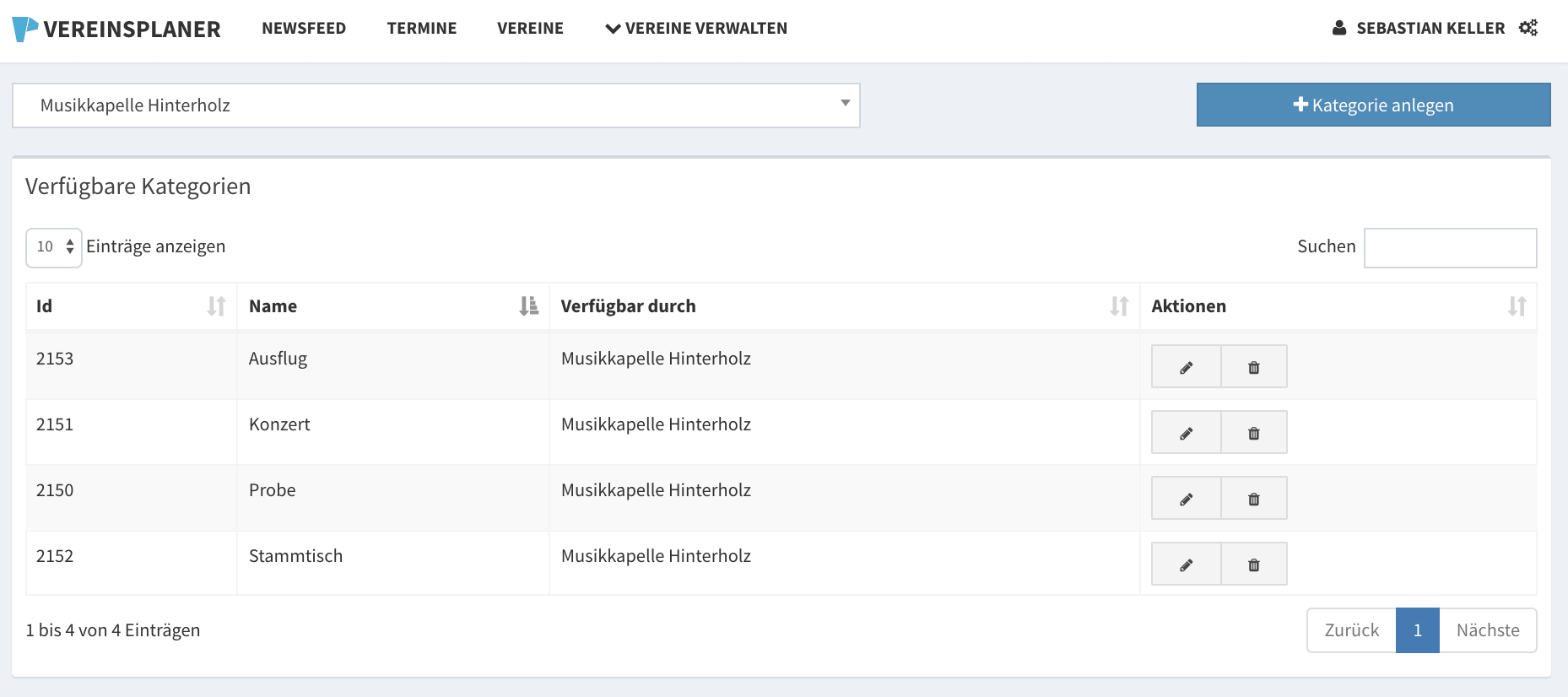Click the trash icon for Konzert
The height and width of the screenshot is (697, 1568).
[1253, 433]
